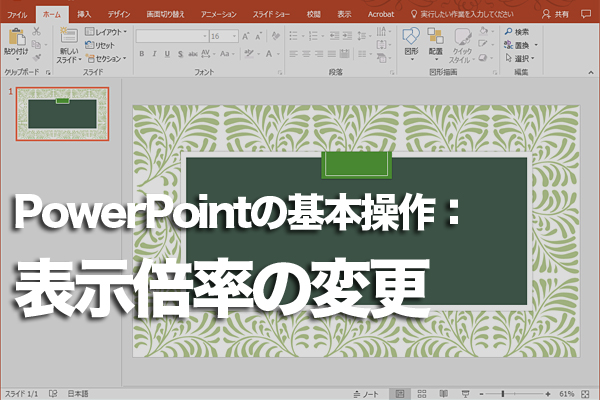The height and width of the screenshot is (400, 600).
Task: Click the Paste (貼り付け) clipboard icon
Action: 17,37
